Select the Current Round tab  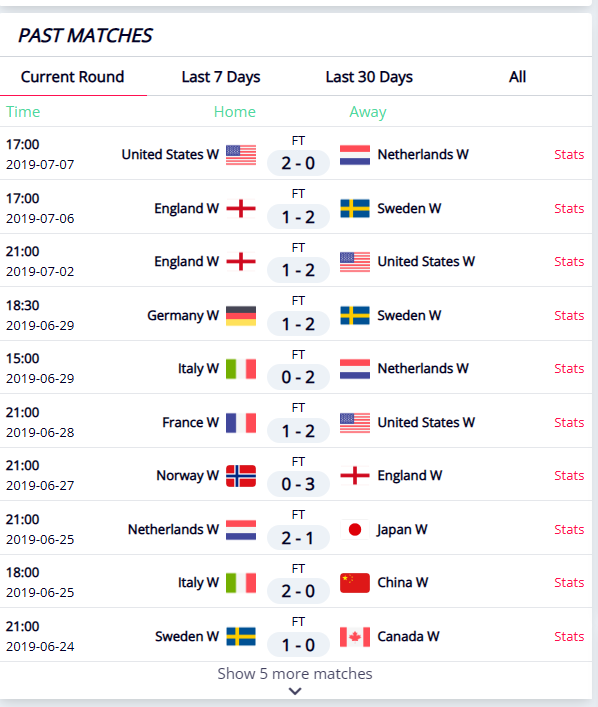(x=73, y=77)
